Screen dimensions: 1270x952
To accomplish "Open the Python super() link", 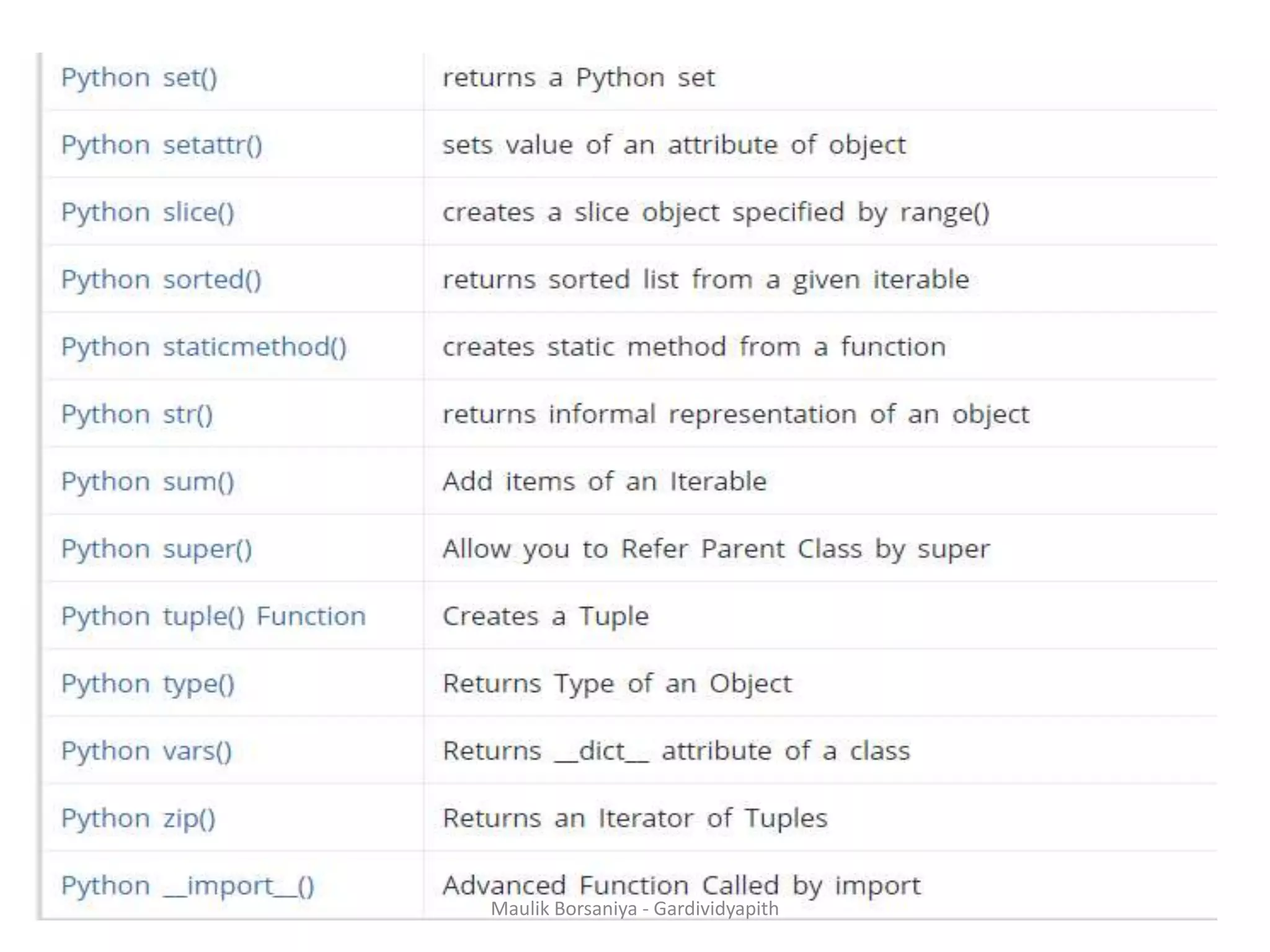I will tap(156, 550).
